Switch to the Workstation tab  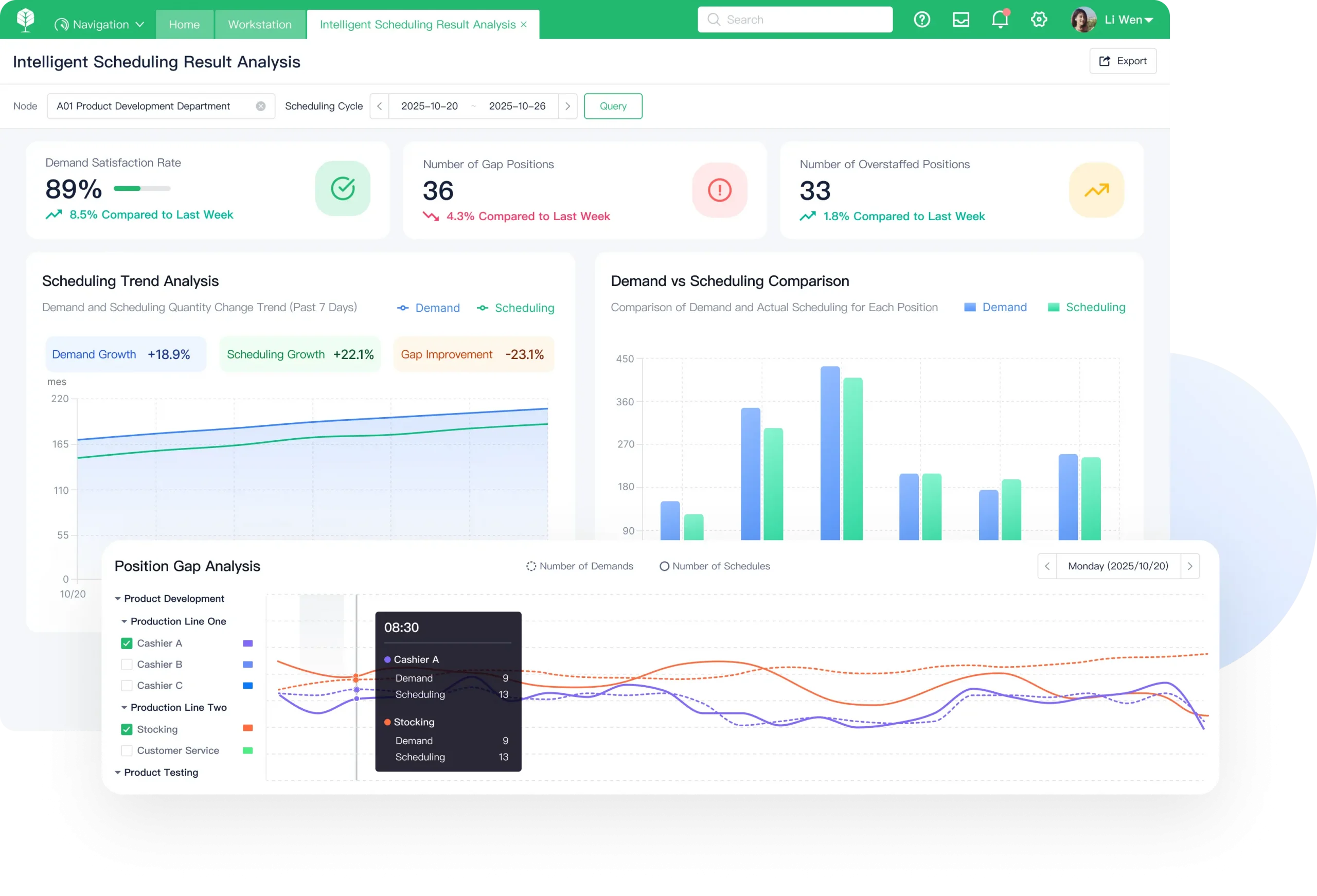[x=260, y=24]
